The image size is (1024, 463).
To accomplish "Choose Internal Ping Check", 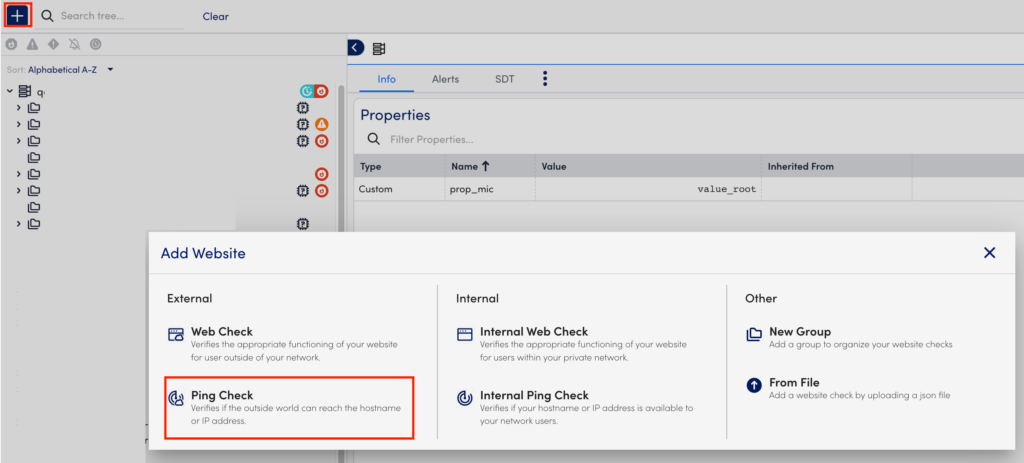I will click(x=534, y=396).
